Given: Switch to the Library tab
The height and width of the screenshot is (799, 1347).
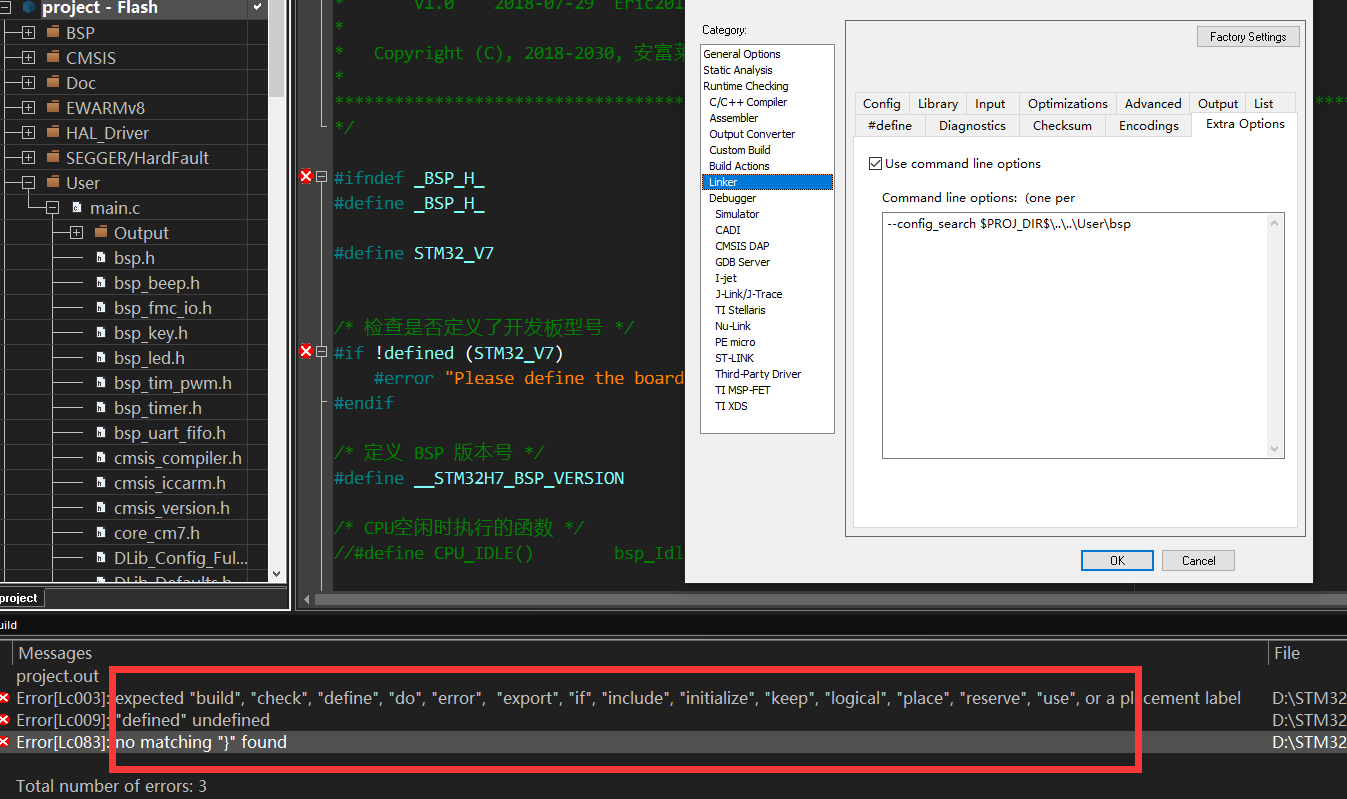Looking at the screenshot, I should click(x=938, y=103).
